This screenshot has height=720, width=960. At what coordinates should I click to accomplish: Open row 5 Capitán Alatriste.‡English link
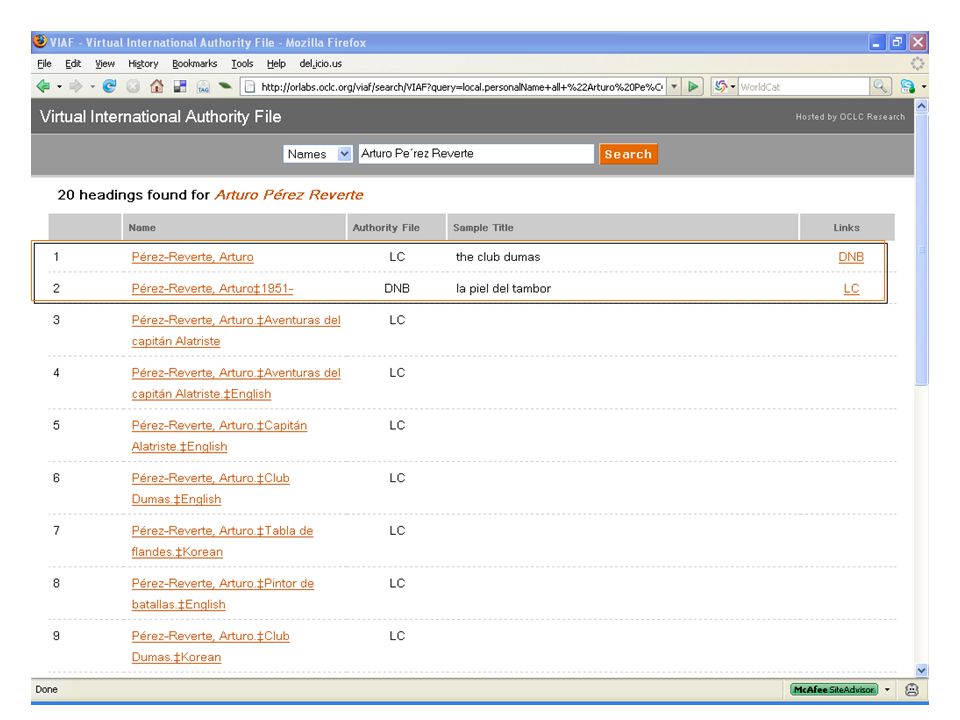point(219,436)
